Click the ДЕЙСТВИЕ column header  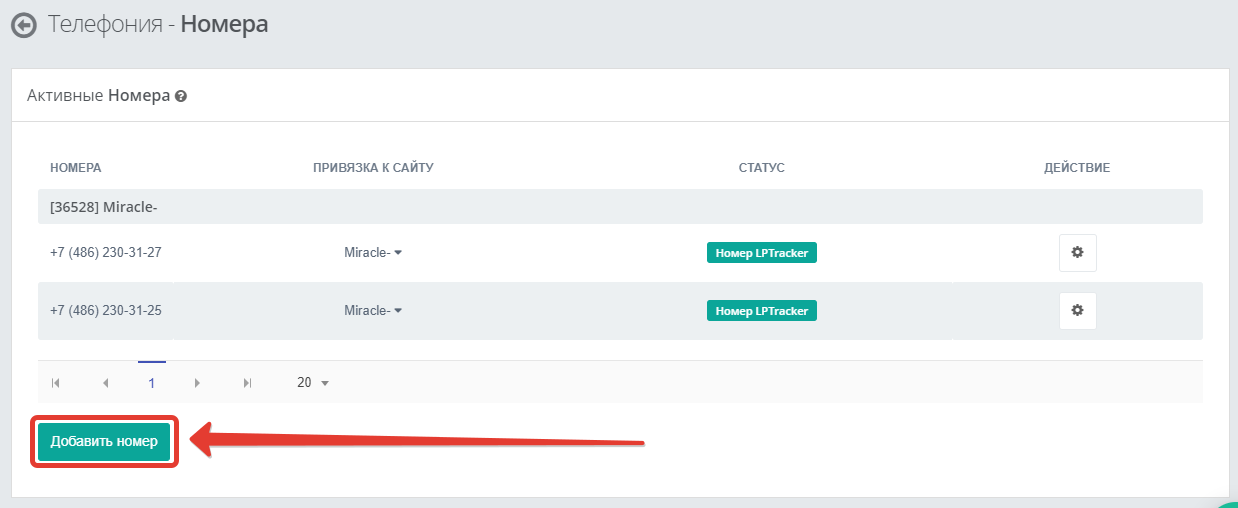coord(1077,168)
